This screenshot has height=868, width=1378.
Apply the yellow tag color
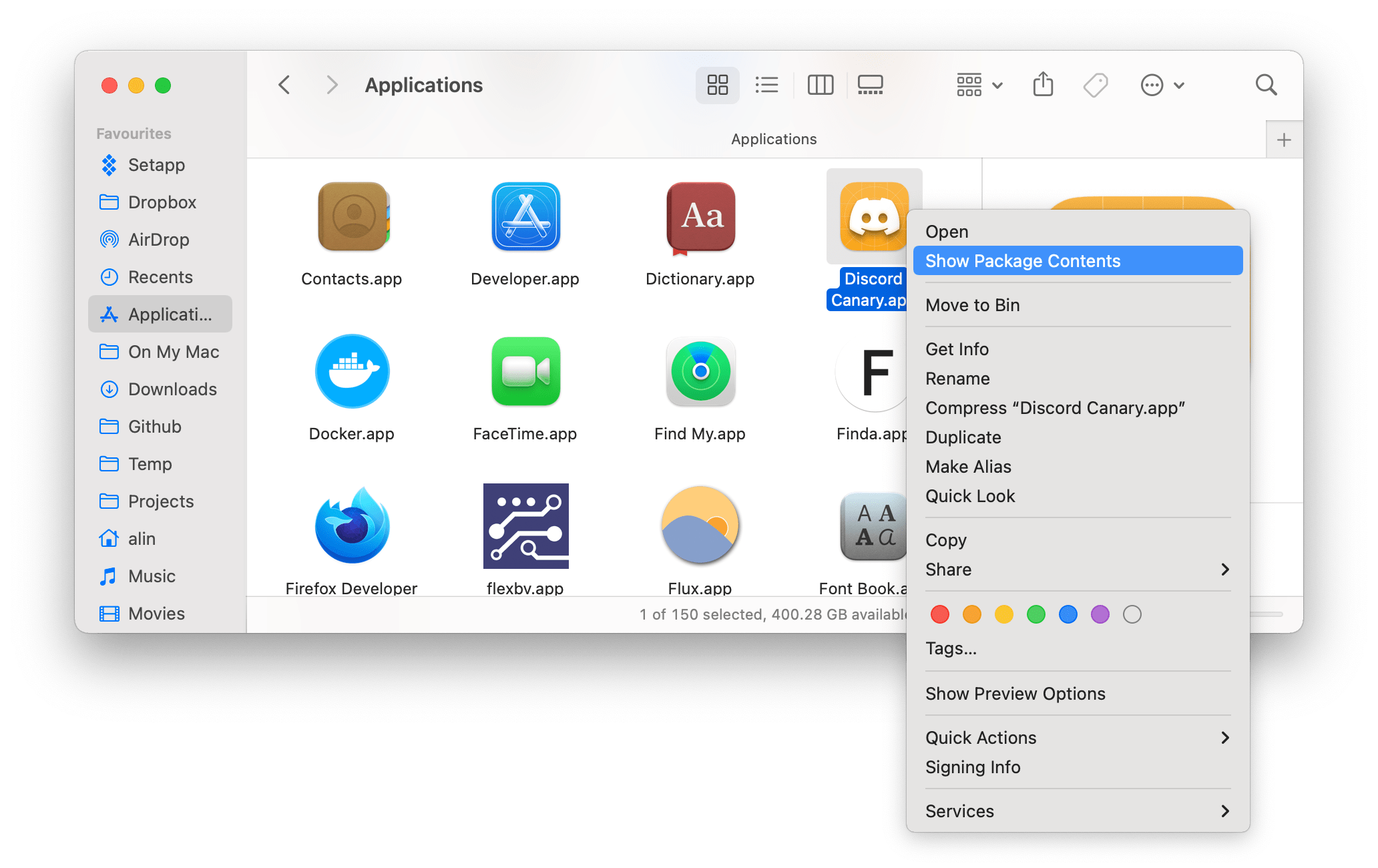(1004, 614)
